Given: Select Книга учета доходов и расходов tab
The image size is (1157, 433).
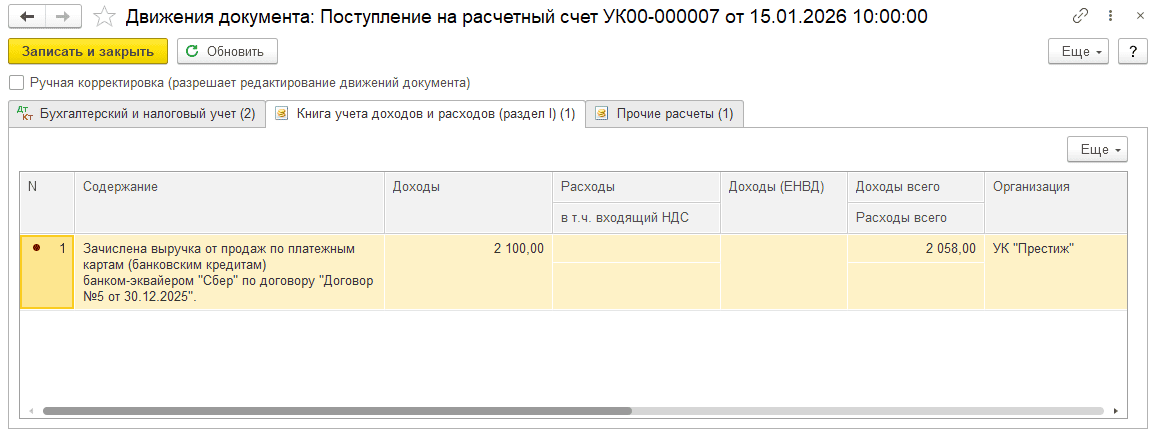Looking at the screenshot, I should tap(425, 114).
